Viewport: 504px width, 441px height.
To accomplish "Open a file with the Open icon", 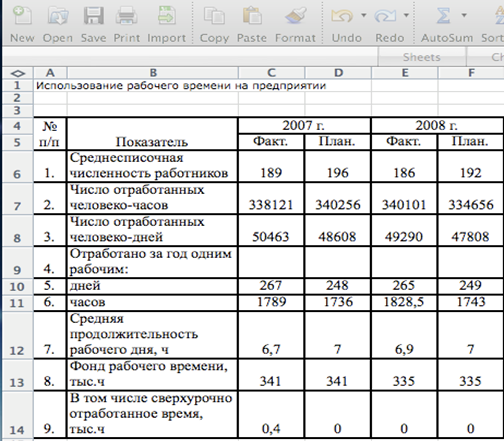I will (x=58, y=15).
